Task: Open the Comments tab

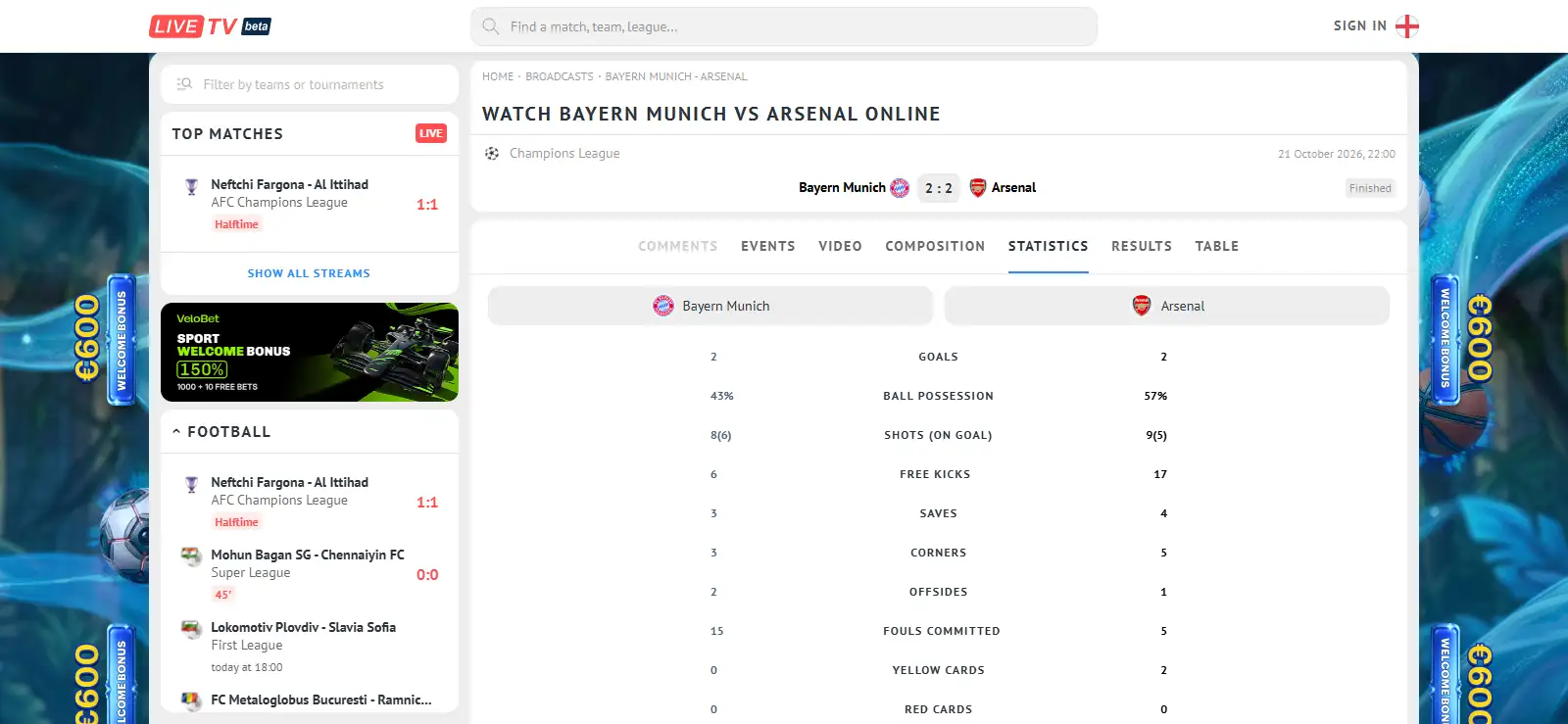Action: click(x=678, y=246)
